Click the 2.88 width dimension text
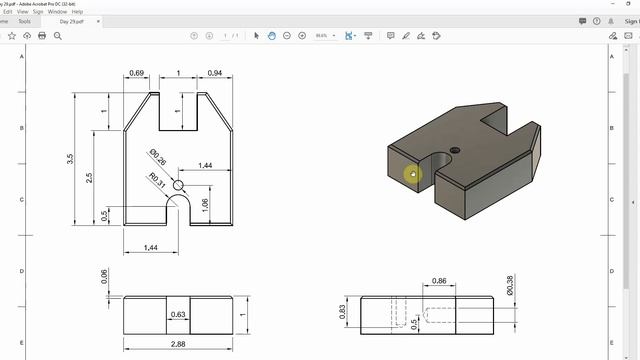640x360 pixels. (178, 344)
